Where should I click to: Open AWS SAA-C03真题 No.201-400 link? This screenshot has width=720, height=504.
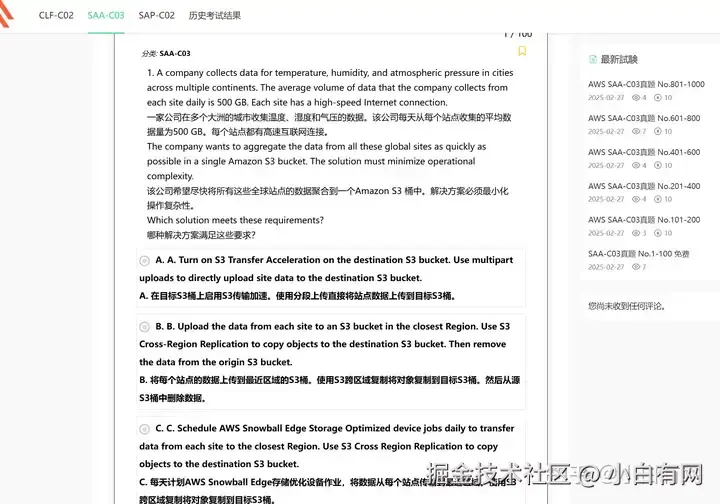click(644, 186)
